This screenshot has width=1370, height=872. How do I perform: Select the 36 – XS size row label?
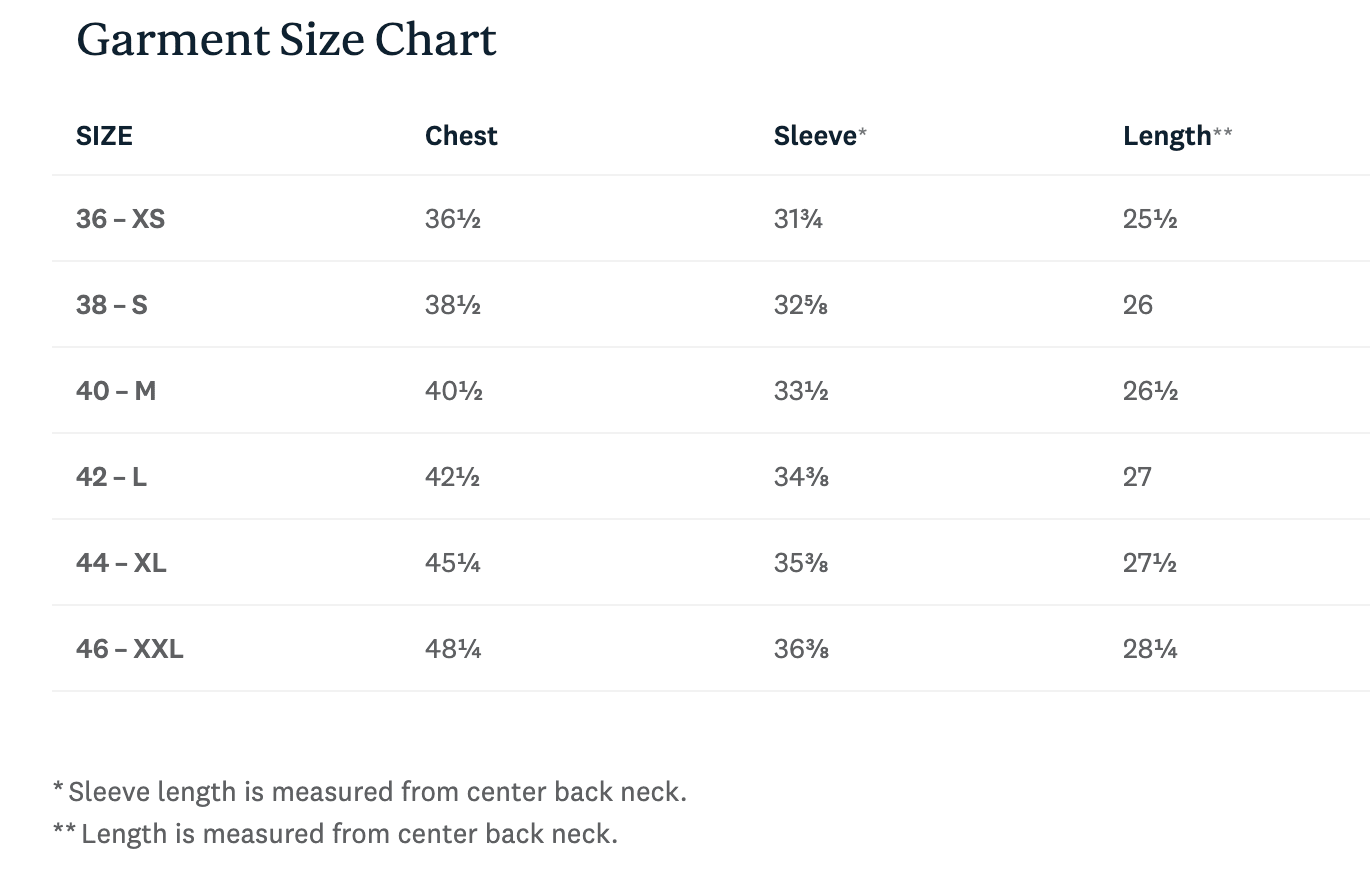pos(120,219)
